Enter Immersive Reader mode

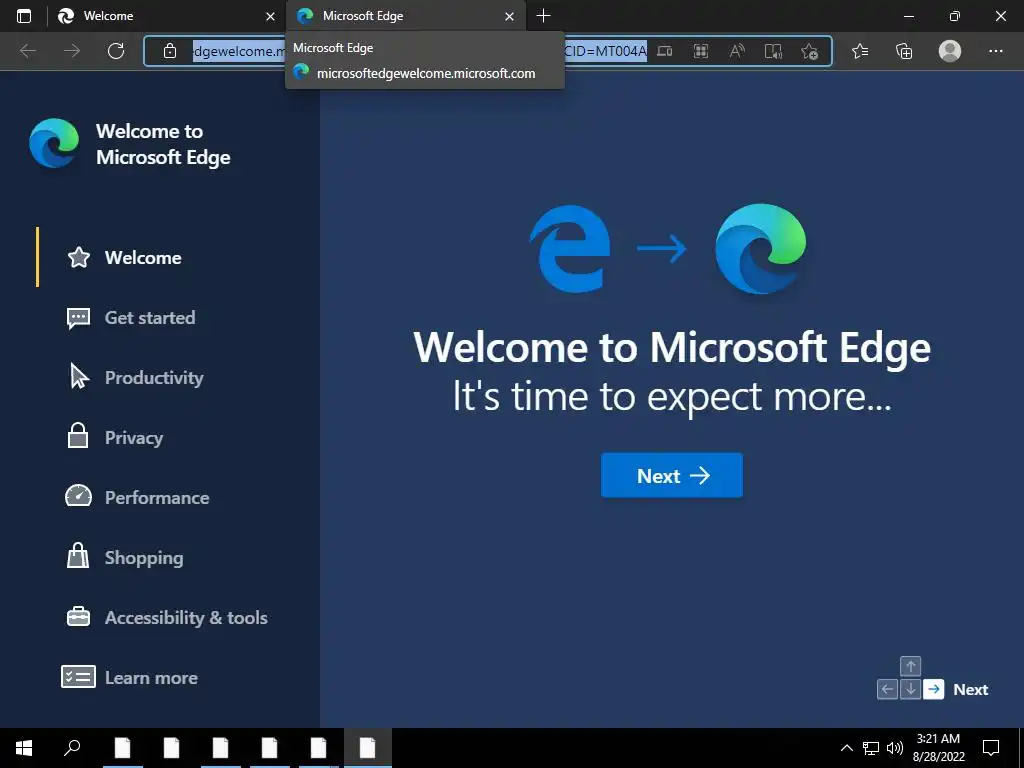(x=773, y=51)
